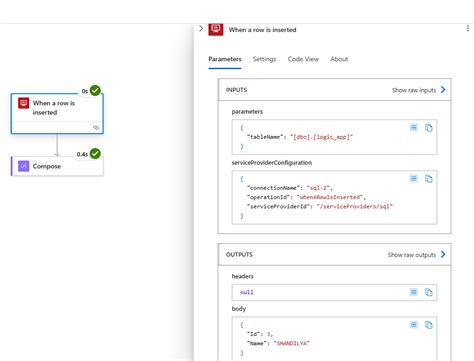Select the 'When a row is inserted' node
474x361 pixels.
pos(57,114)
